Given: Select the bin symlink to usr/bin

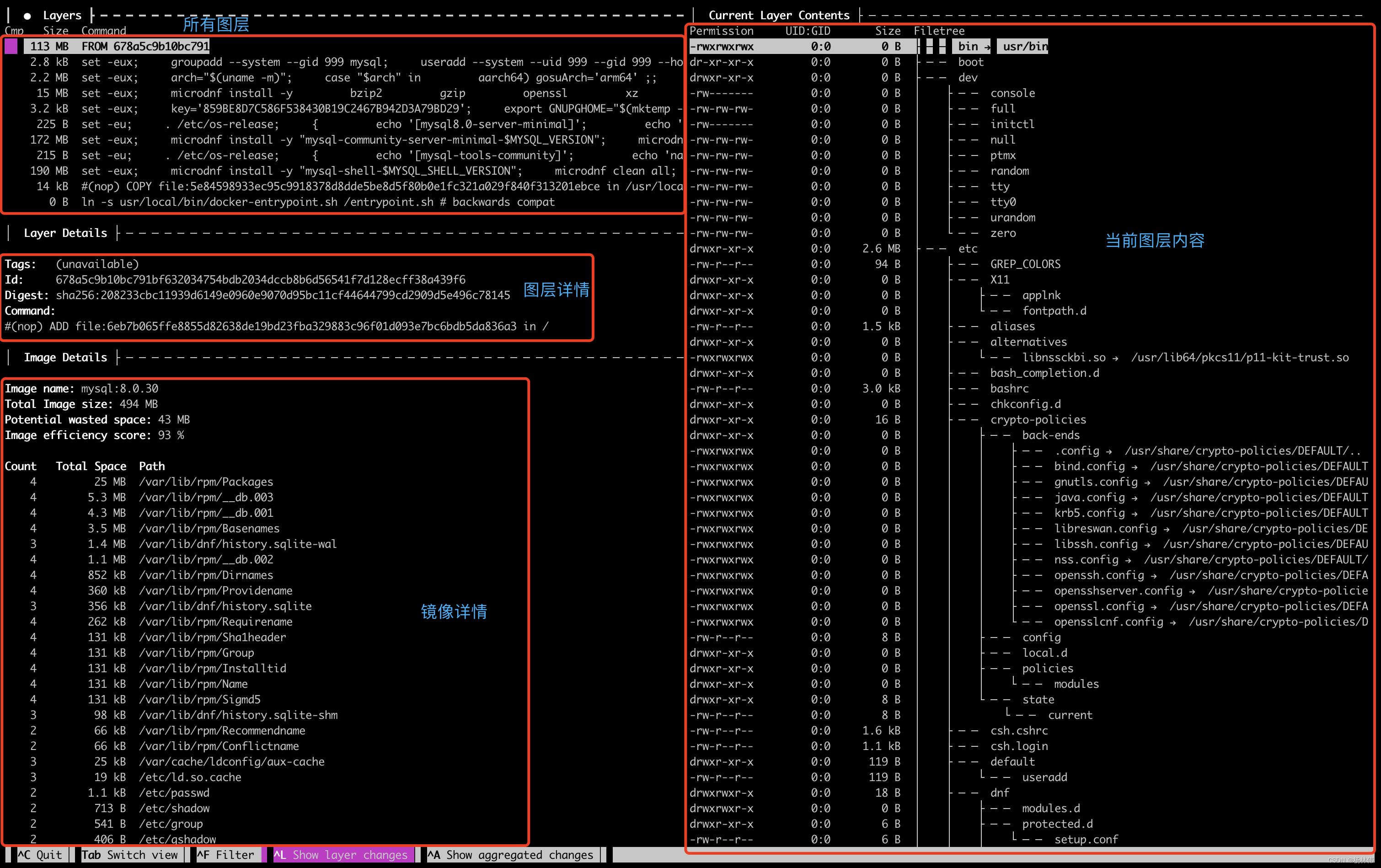Looking at the screenshot, I should coord(970,46).
